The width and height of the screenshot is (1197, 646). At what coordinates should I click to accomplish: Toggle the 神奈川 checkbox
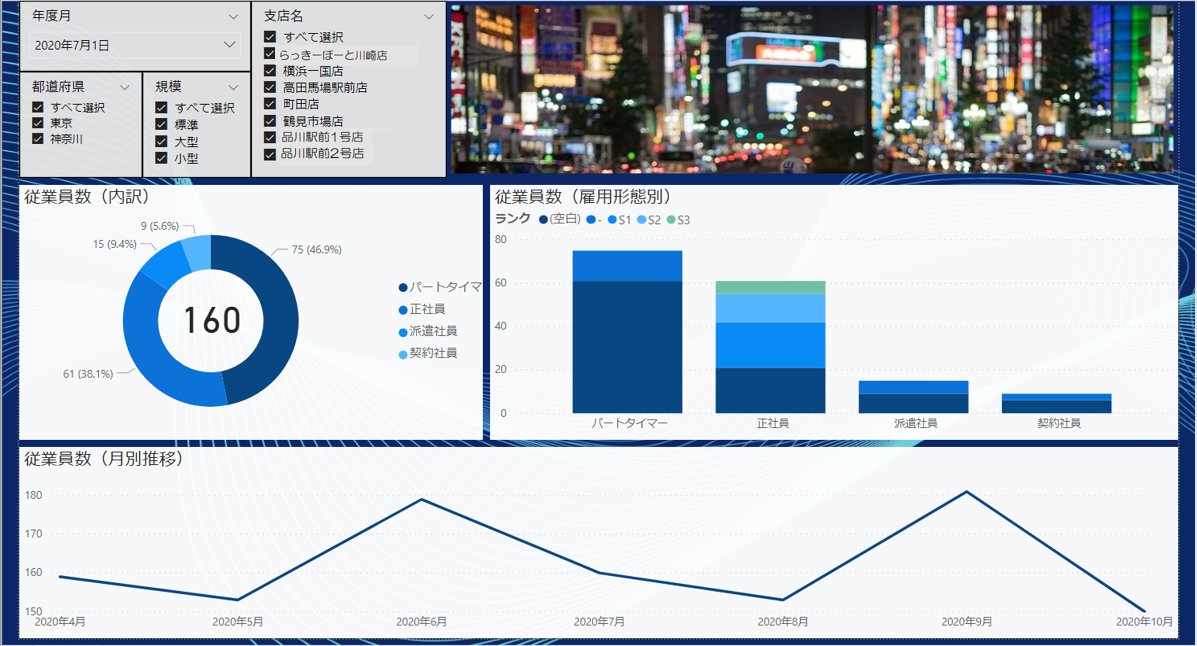click(x=38, y=139)
